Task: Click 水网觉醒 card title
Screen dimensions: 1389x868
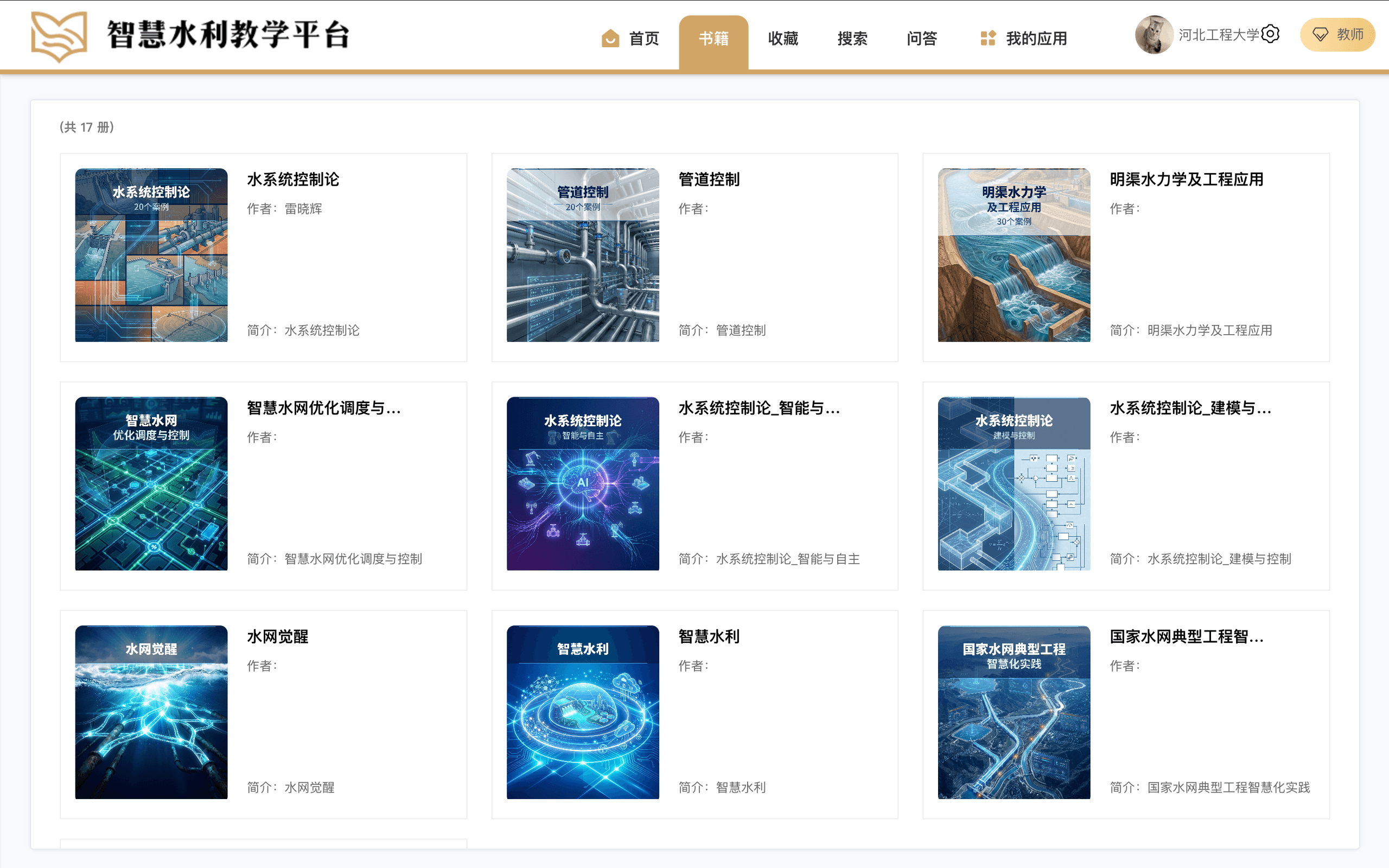Action: click(x=277, y=636)
